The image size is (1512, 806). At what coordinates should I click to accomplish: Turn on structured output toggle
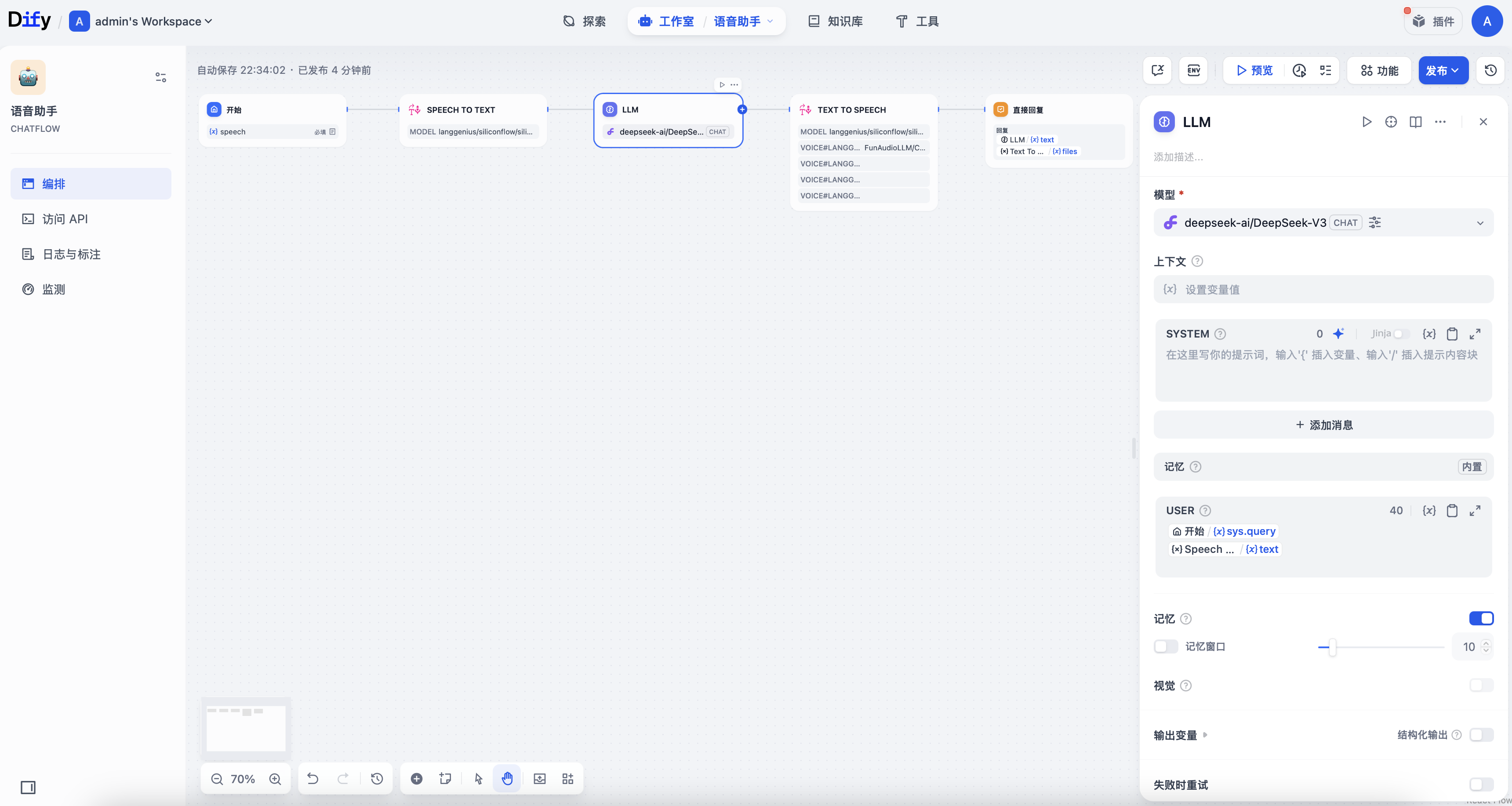1481,735
